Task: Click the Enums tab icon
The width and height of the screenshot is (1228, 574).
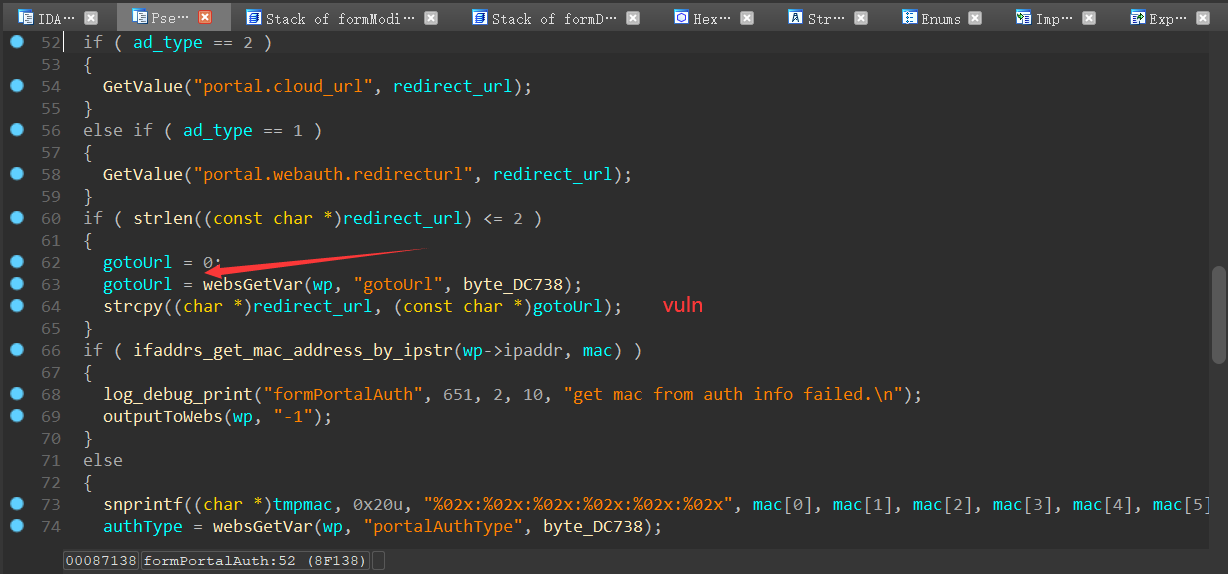Action: (909, 17)
